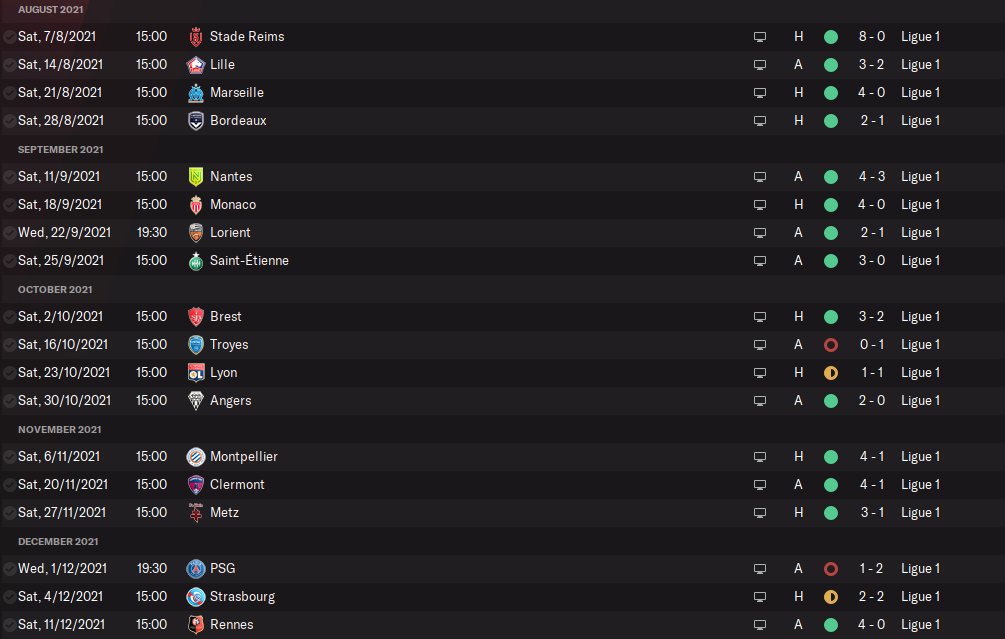Click the Monaco club crest
1005x639 pixels.
pos(195,205)
